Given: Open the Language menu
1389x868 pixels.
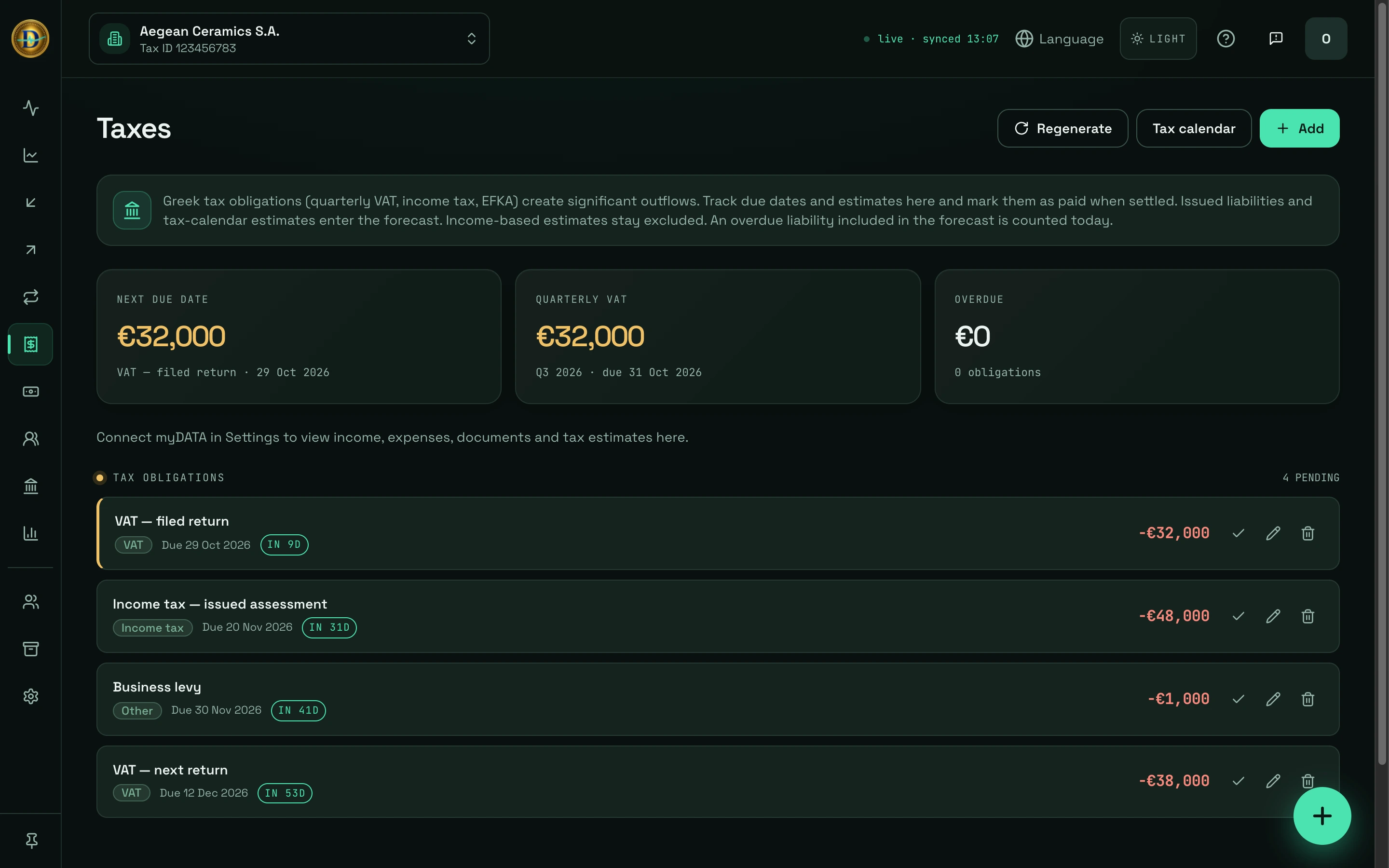Looking at the screenshot, I should (x=1059, y=39).
